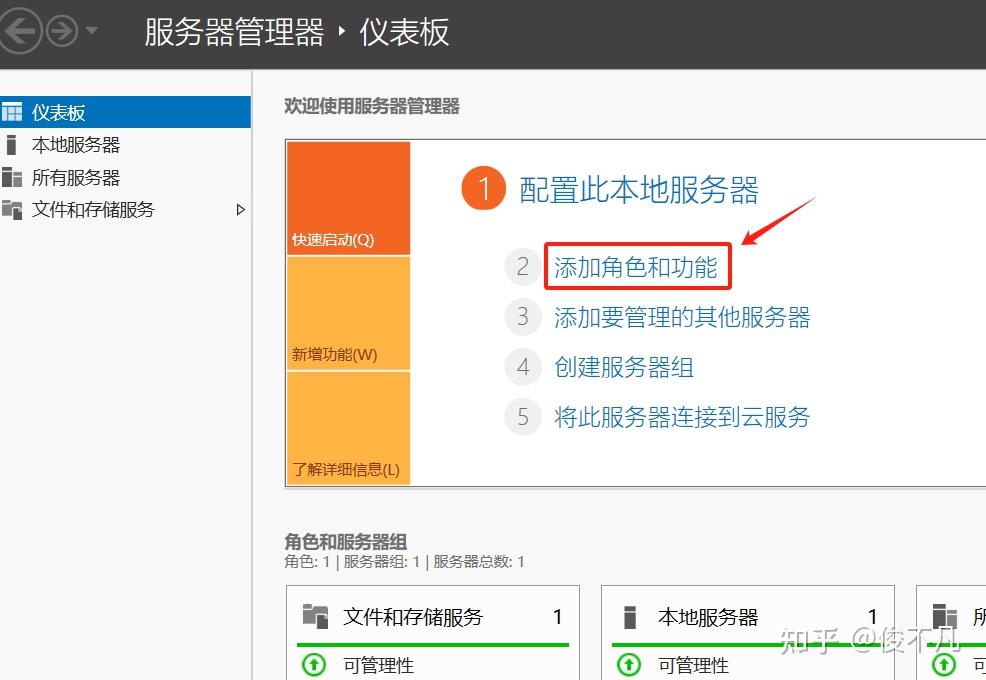Select the 仪表板 dashboard sidebar item

(125, 112)
